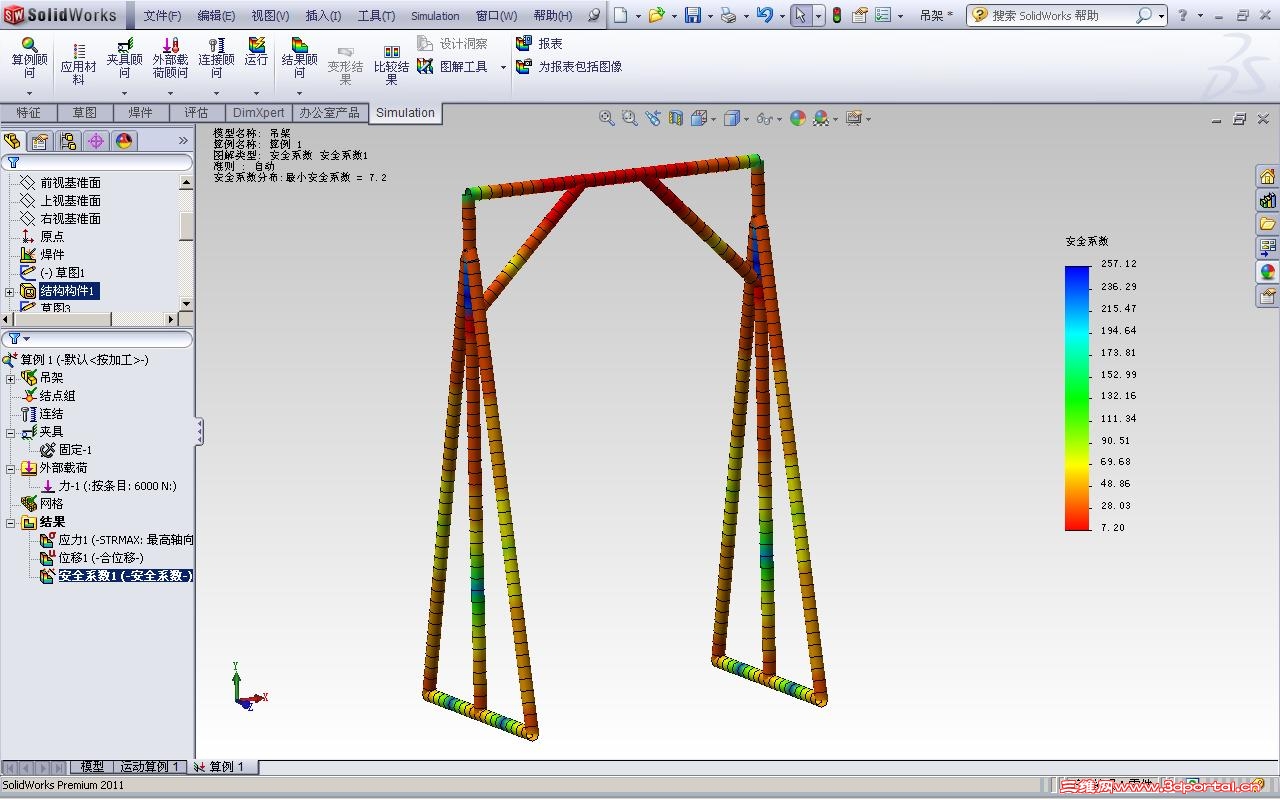Collapse the 结果 results node

(10, 522)
